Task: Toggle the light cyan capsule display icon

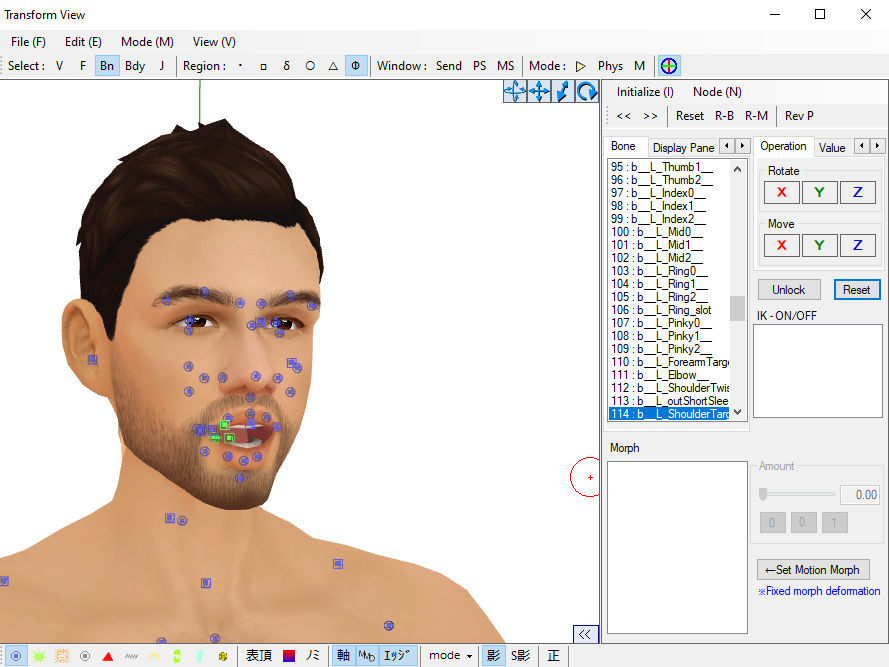Action: point(200,656)
